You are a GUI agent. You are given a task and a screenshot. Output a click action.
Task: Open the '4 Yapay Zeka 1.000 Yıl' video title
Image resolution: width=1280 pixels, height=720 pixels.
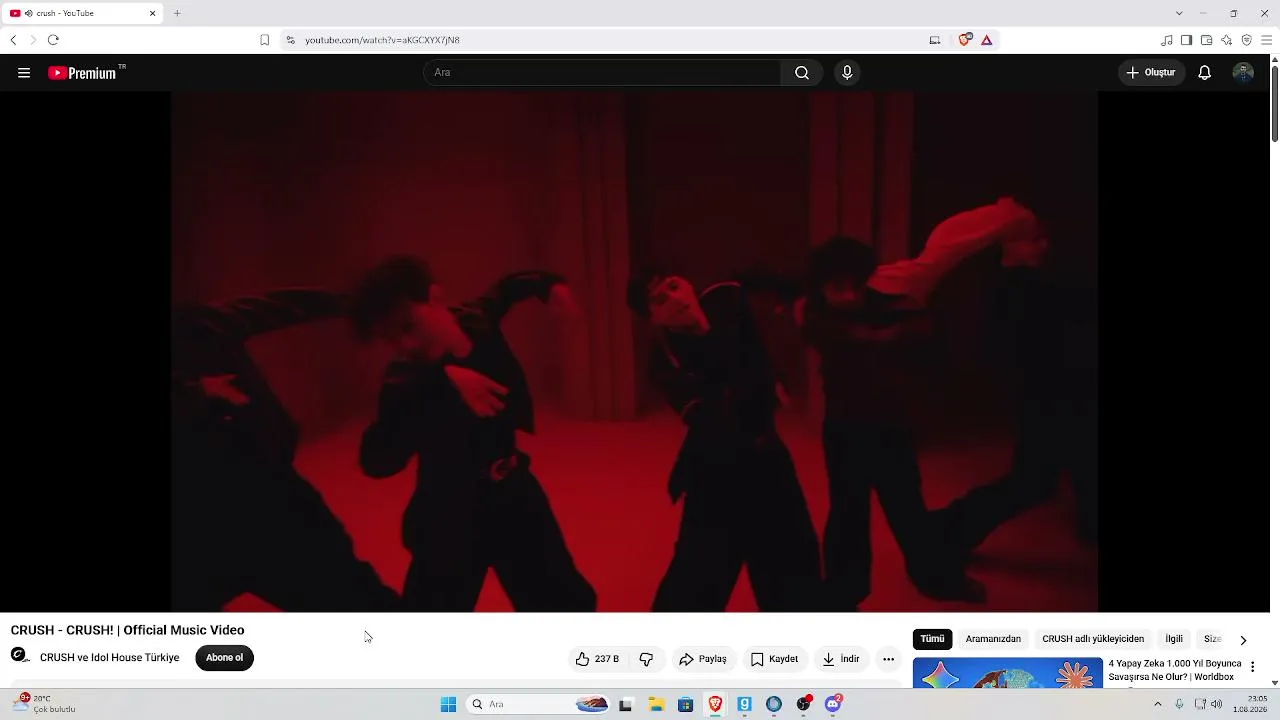tap(1175, 670)
